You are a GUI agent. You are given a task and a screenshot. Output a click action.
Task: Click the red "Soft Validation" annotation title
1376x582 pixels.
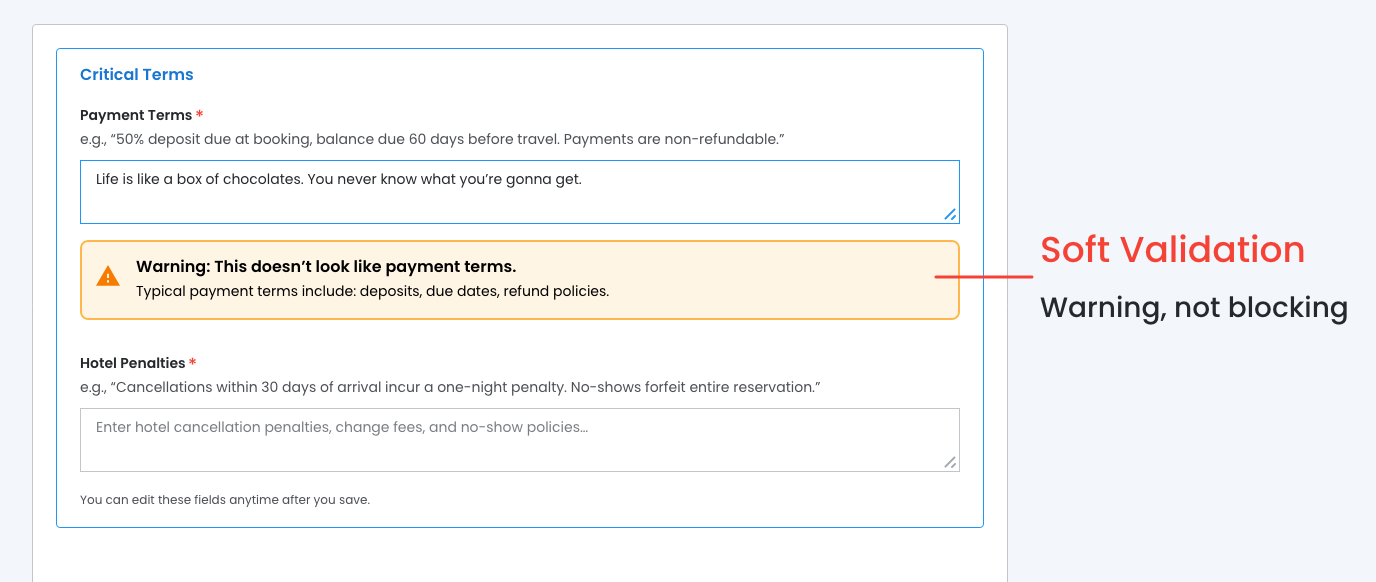coord(1172,249)
